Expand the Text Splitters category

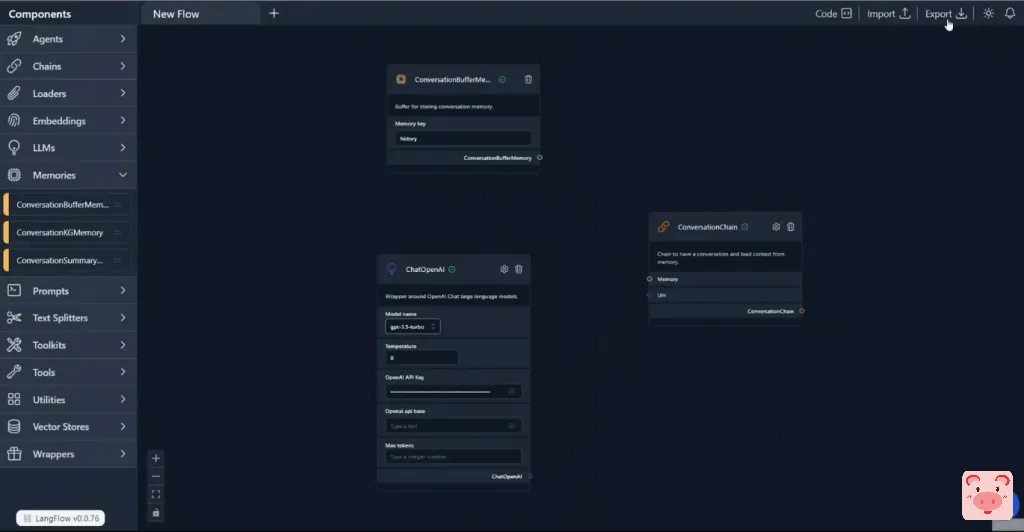tap(68, 318)
